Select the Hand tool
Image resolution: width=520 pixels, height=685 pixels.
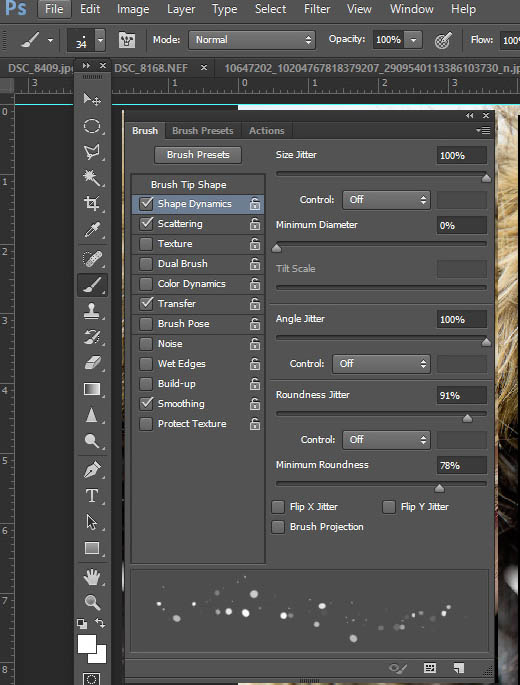pyautogui.click(x=92, y=577)
